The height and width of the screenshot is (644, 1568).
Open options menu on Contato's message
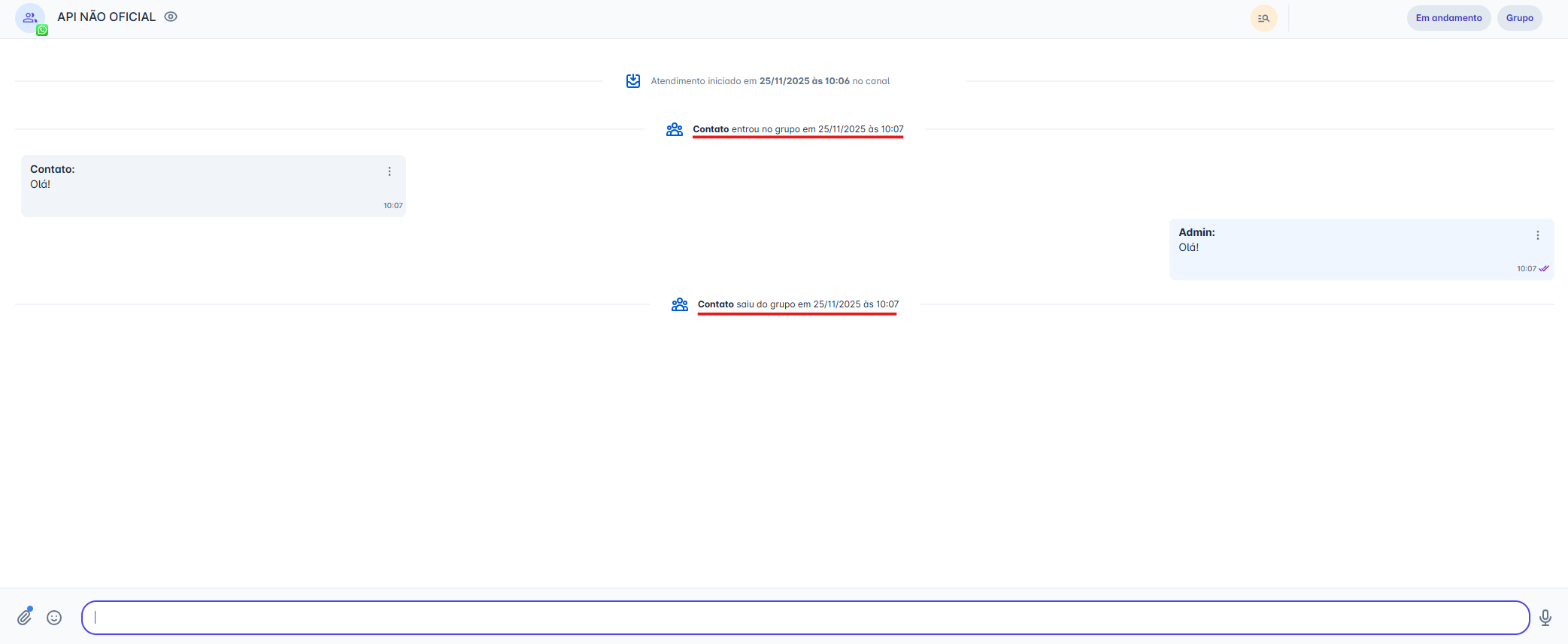390,171
